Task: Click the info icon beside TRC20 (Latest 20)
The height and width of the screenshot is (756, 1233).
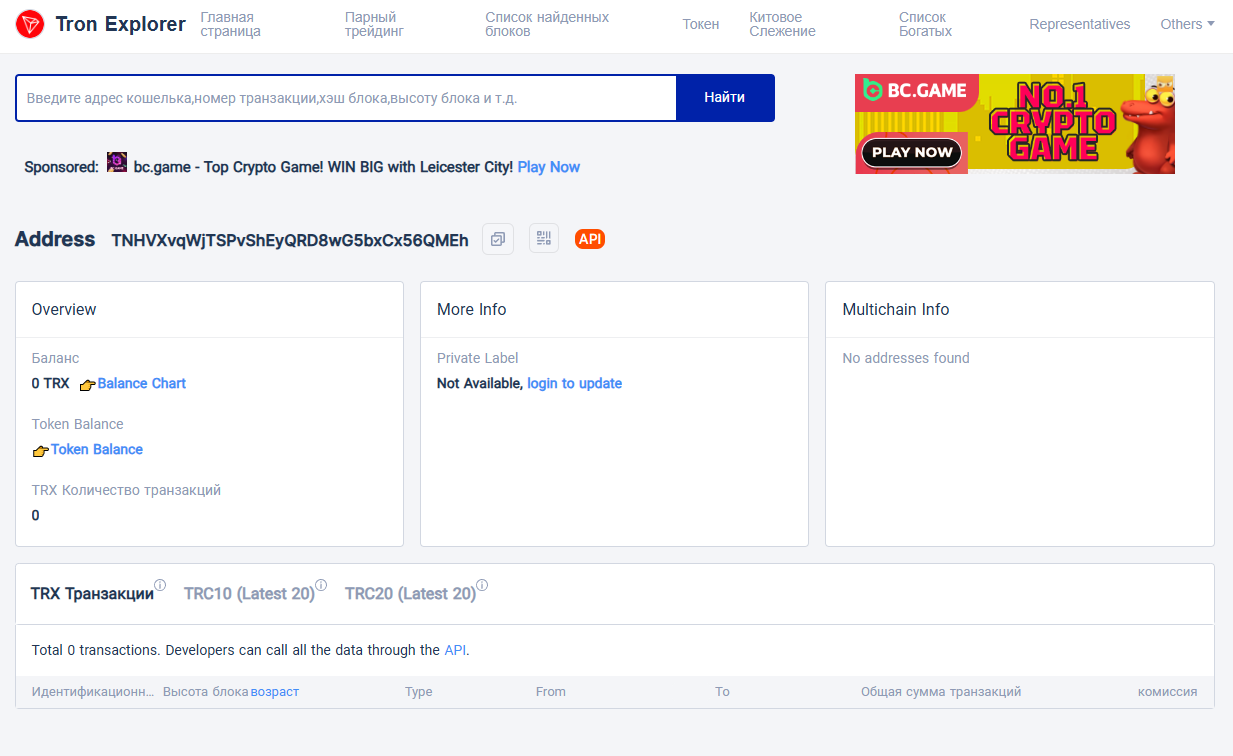Action: pos(481,584)
